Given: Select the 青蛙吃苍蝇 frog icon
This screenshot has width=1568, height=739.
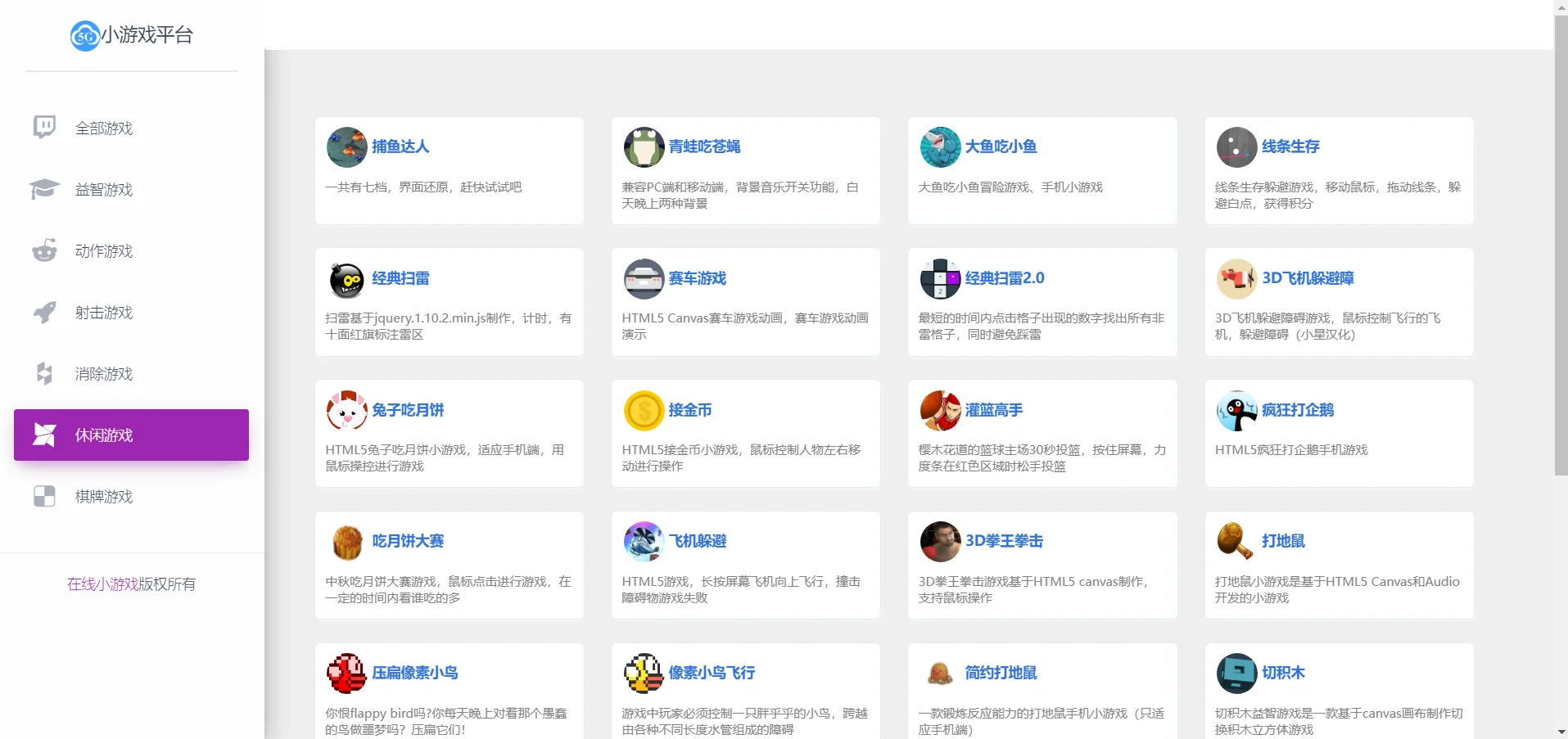Looking at the screenshot, I should point(644,147).
